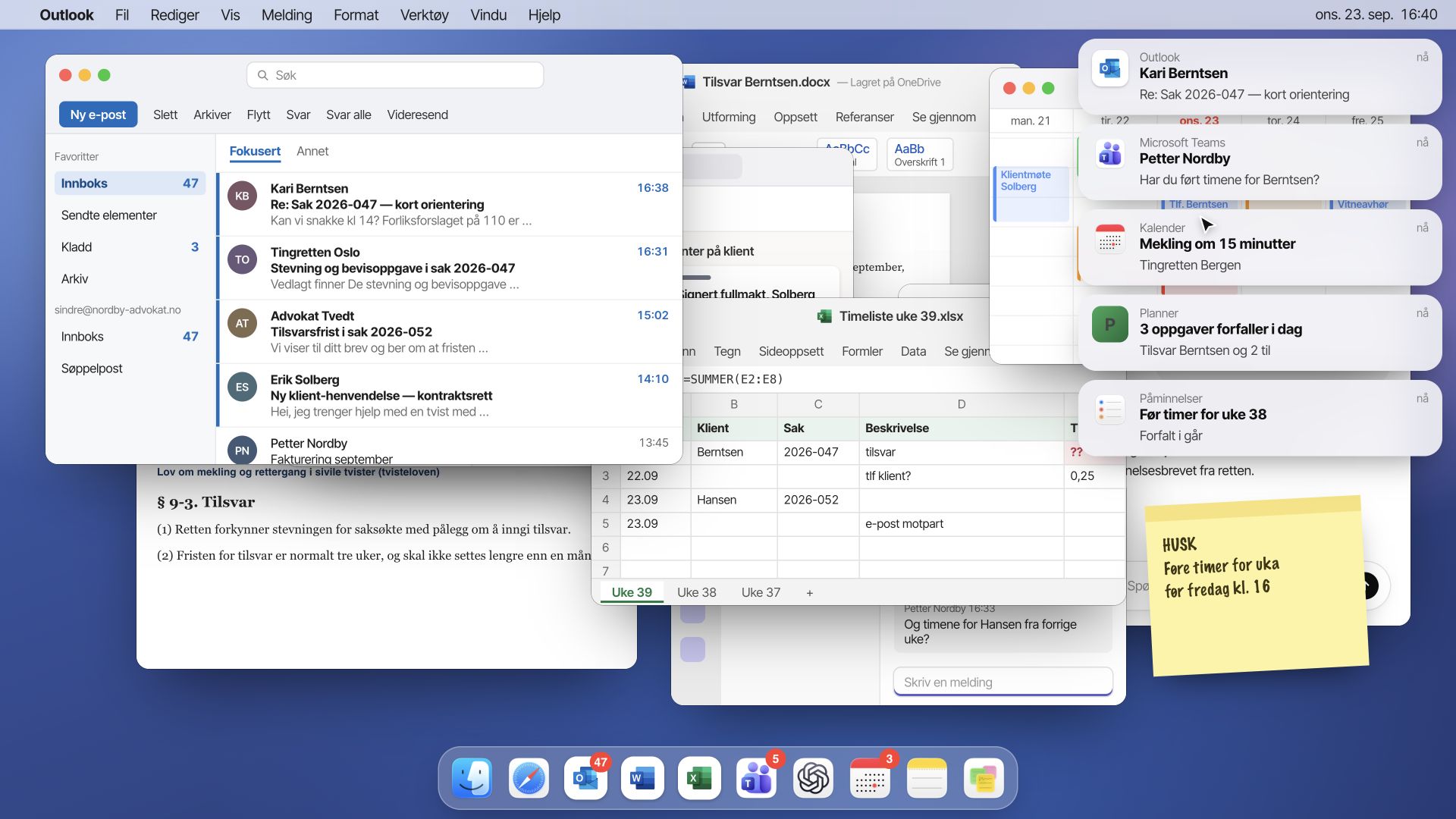Click Flytt in Outlook toolbar
Viewport: 1456px width, 819px height.
tap(259, 115)
